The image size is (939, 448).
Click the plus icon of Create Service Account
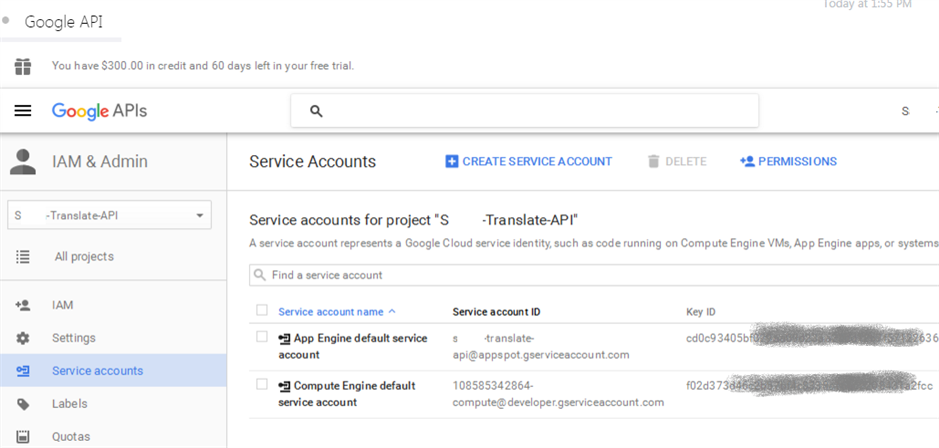click(452, 162)
